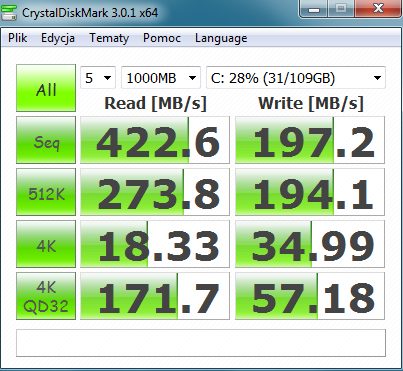Click the empty comment text field at bottom
Screen dimensions: 403x371
point(201,343)
